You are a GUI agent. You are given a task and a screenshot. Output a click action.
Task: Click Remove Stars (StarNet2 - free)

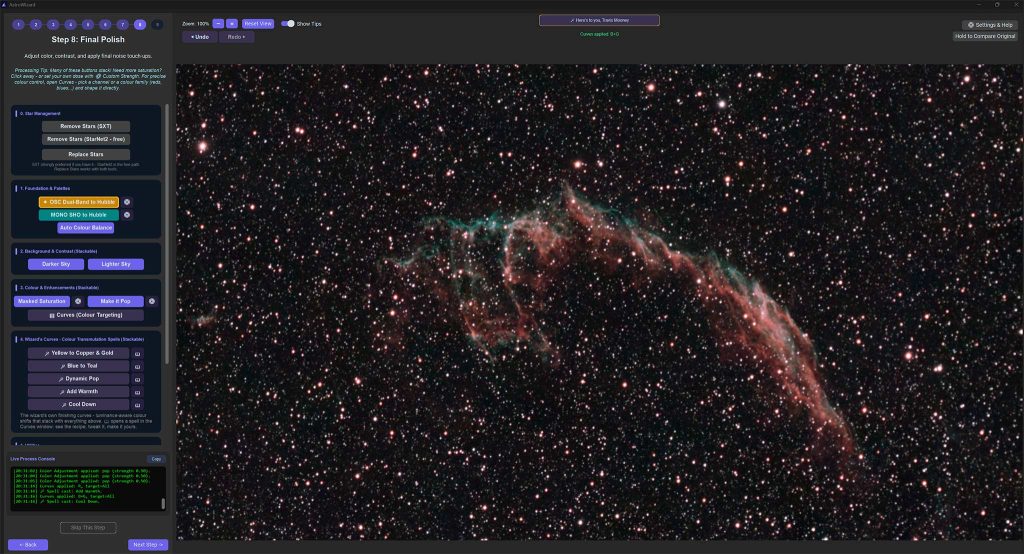click(86, 139)
